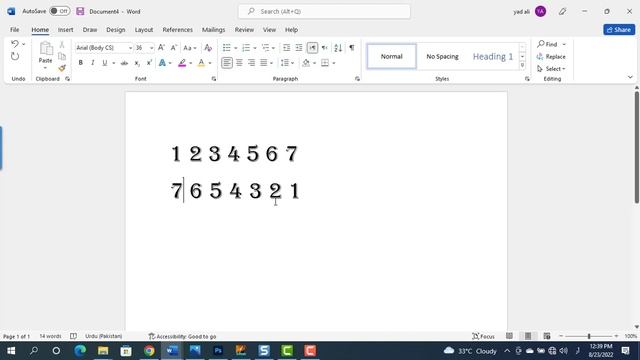This screenshot has height=360, width=640.
Task: Apply the No Spacing style
Action: tap(442, 56)
